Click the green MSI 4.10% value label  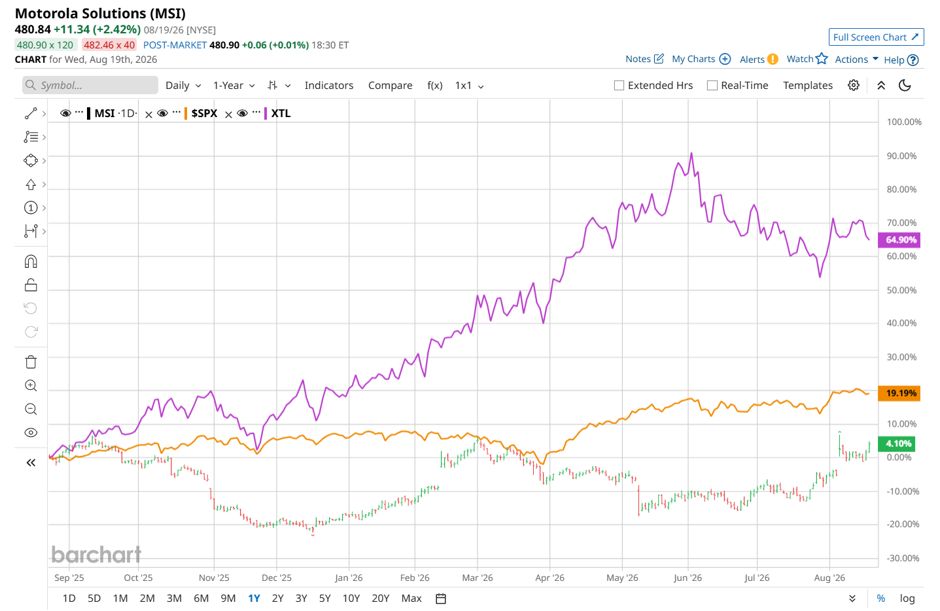896,444
